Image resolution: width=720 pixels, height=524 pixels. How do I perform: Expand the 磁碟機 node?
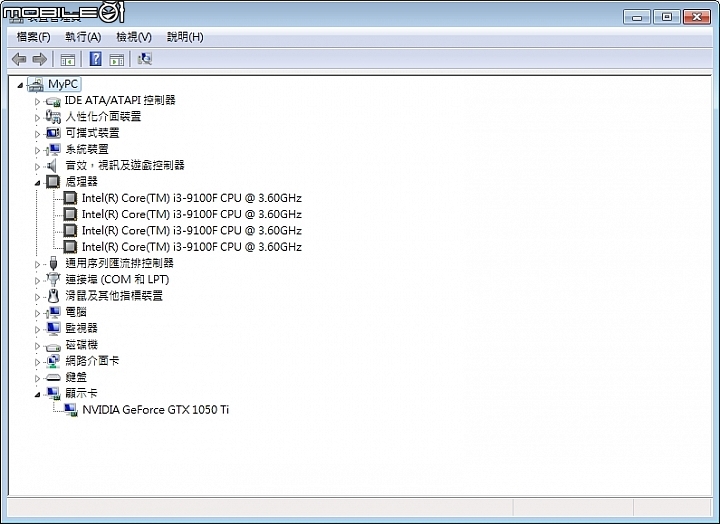38,346
